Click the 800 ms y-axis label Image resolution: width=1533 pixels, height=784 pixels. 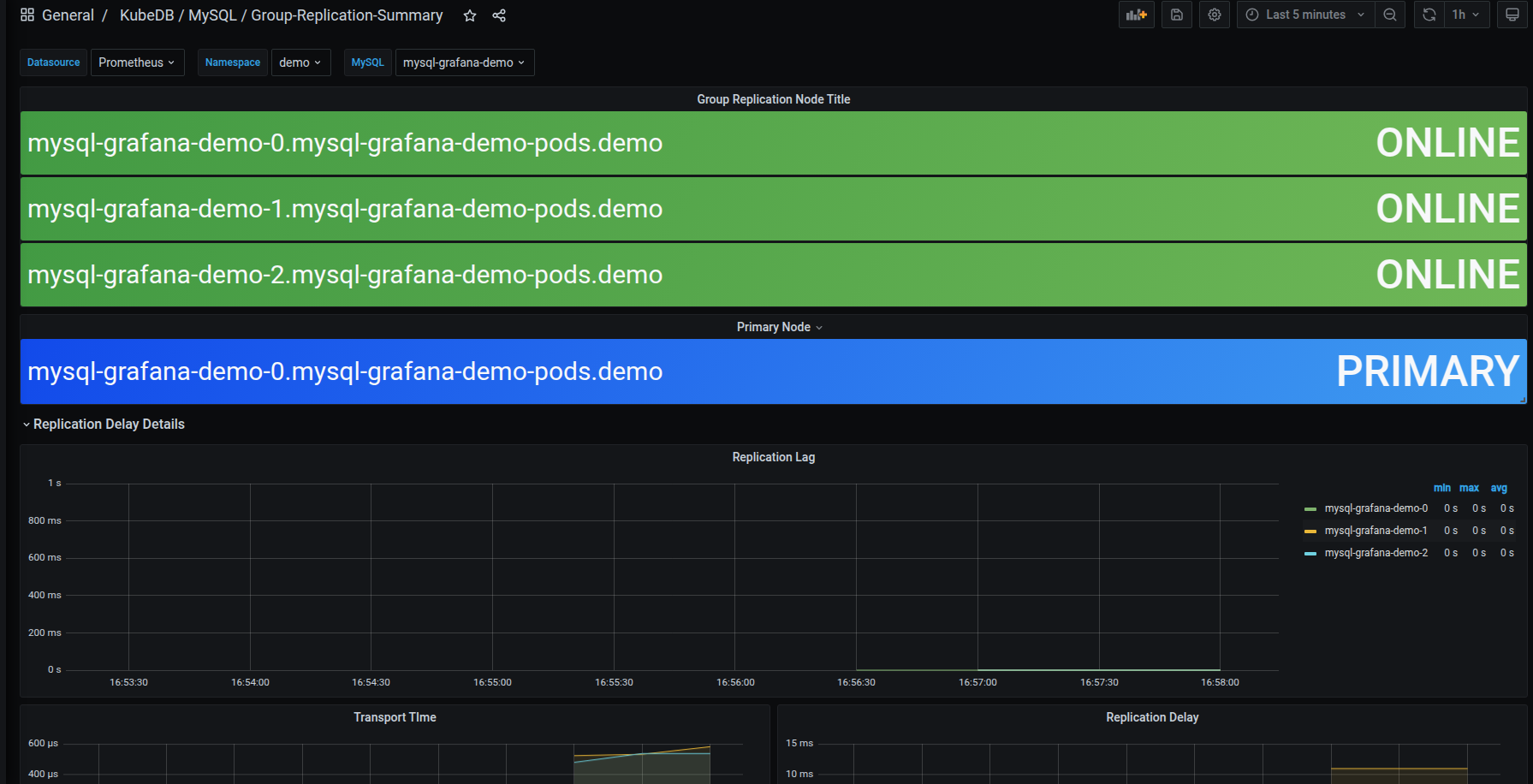tap(45, 520)
